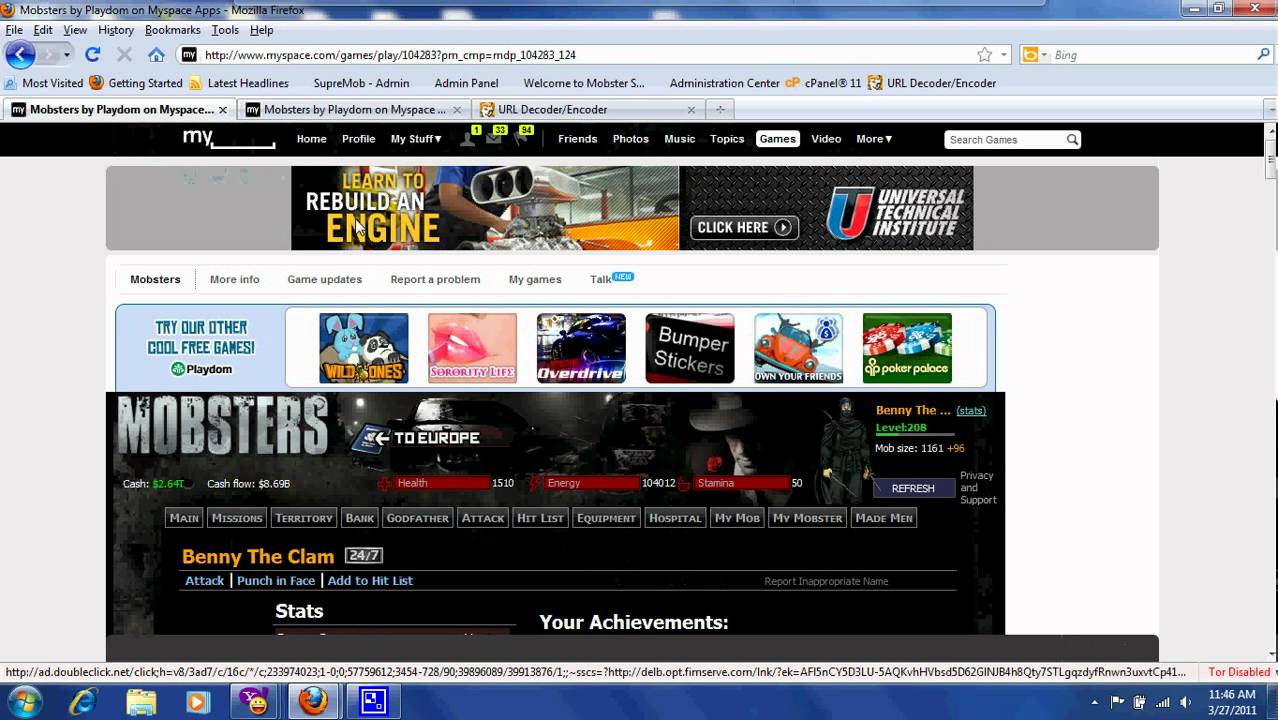Image resolution: width=1278 pixels, height=720 pixels.
Task: Open the Overdrive game thumbnail
Action: (x=581, y=348)
